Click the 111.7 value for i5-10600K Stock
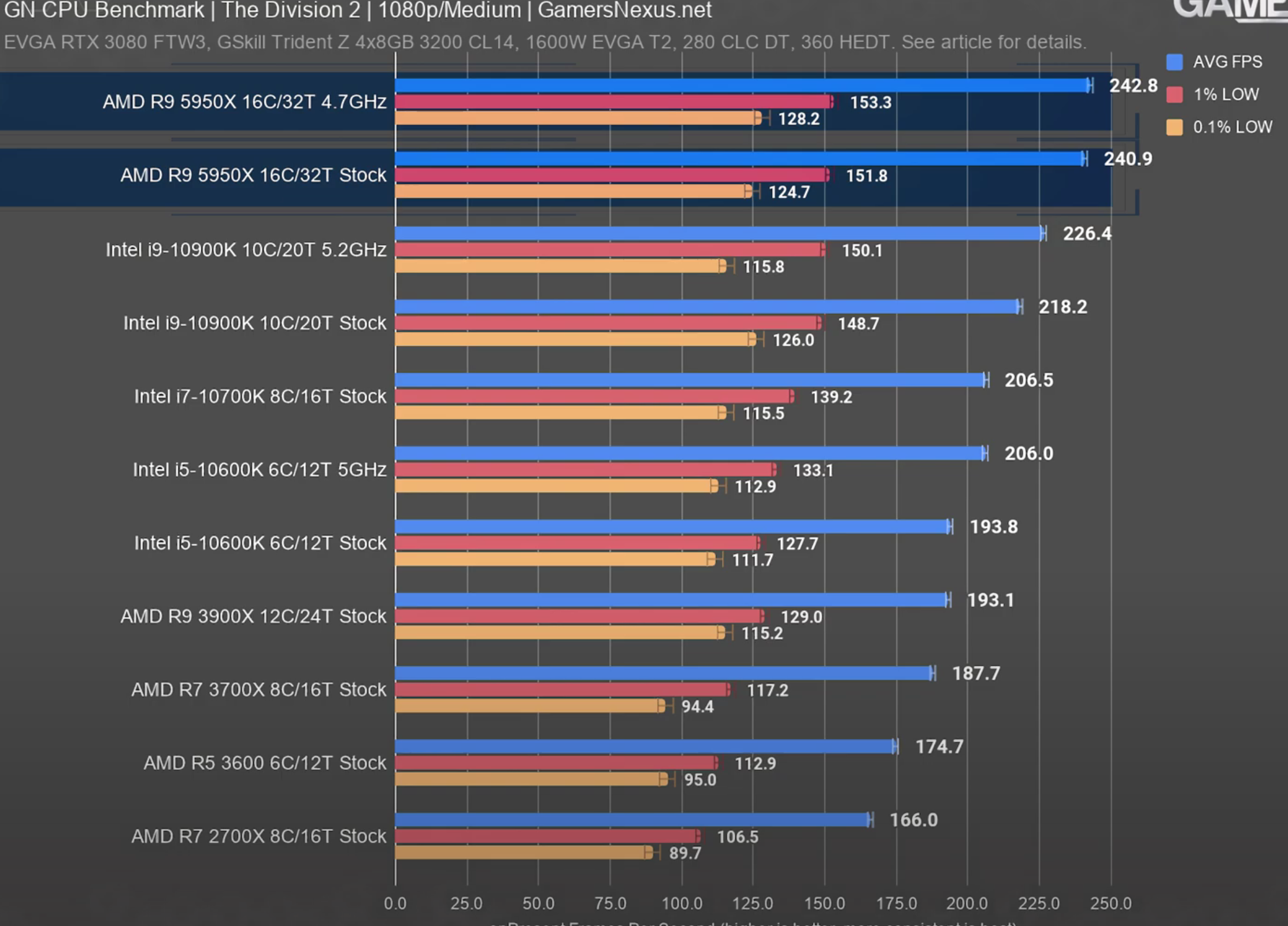 coord(753,560)
